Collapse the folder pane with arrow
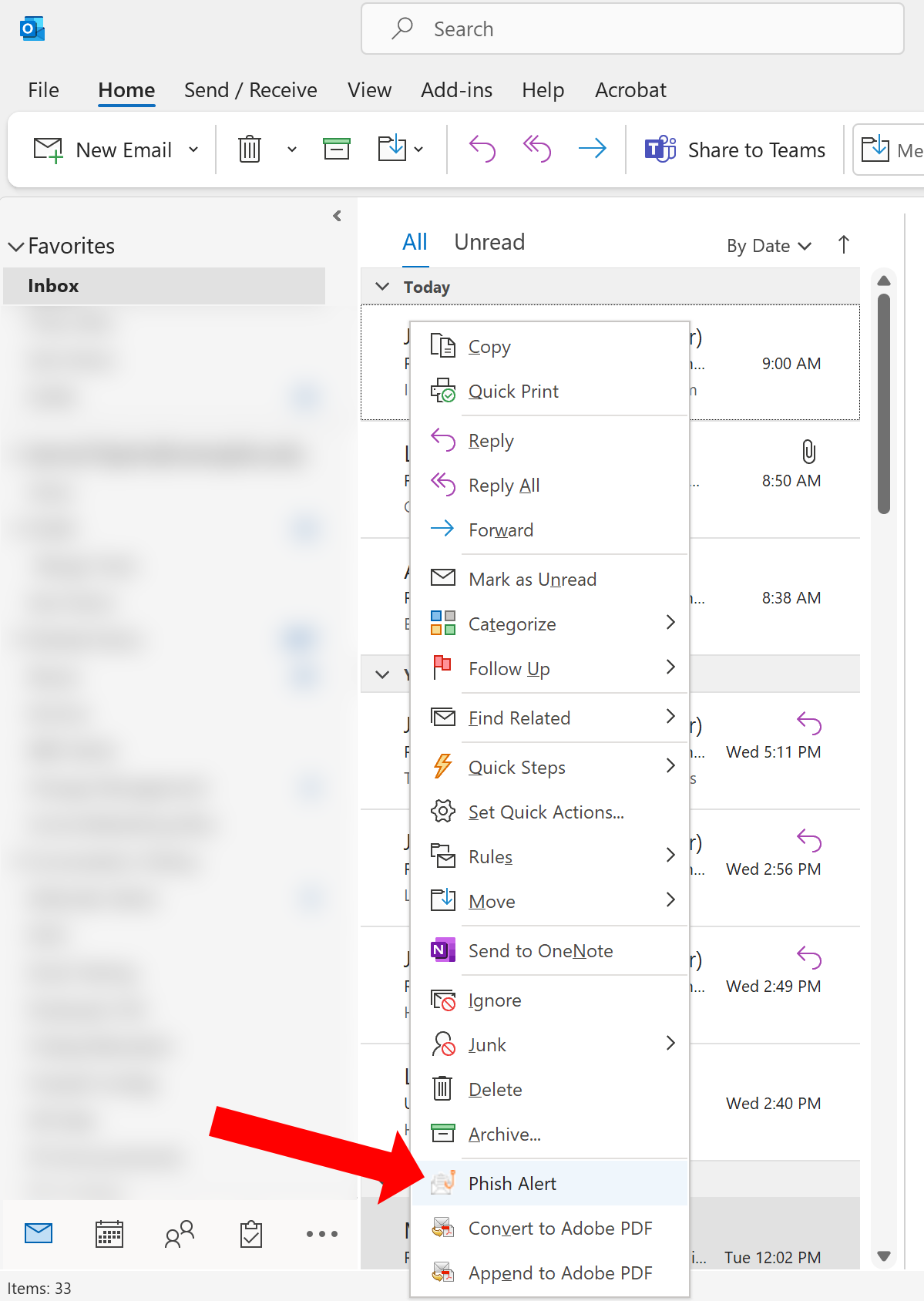The width and height of the screenshot is (924, 1301). 337,216
